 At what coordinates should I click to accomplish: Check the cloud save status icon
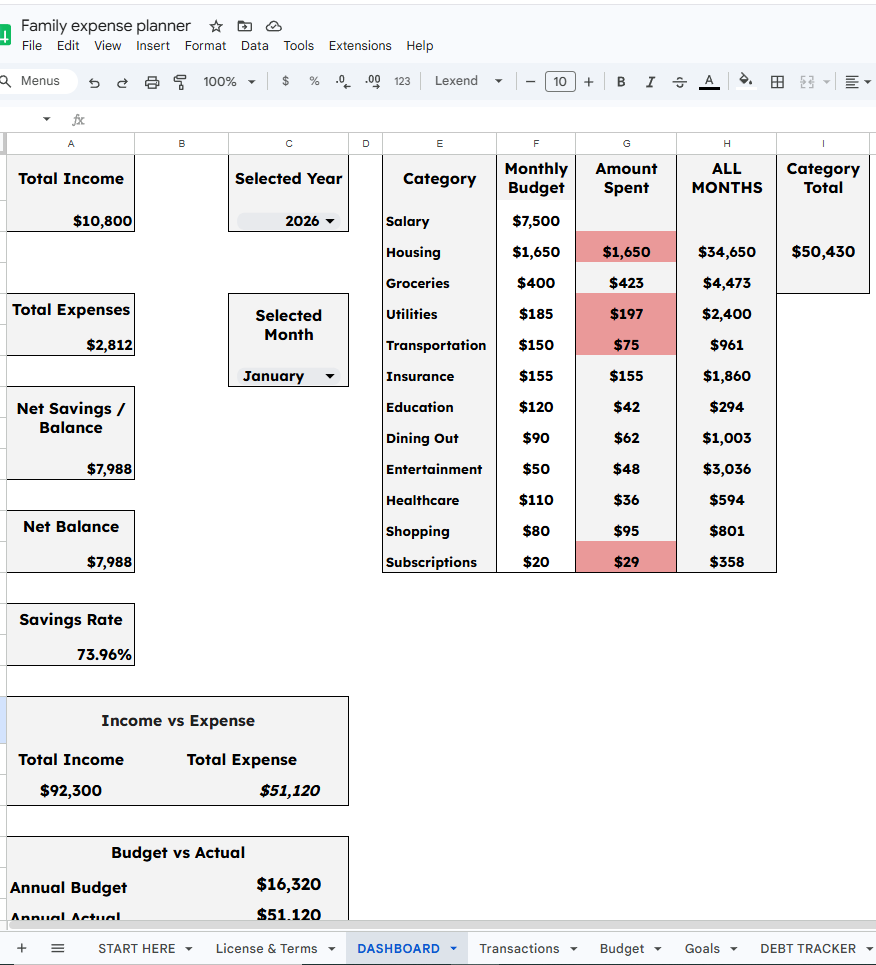[273, 26]
